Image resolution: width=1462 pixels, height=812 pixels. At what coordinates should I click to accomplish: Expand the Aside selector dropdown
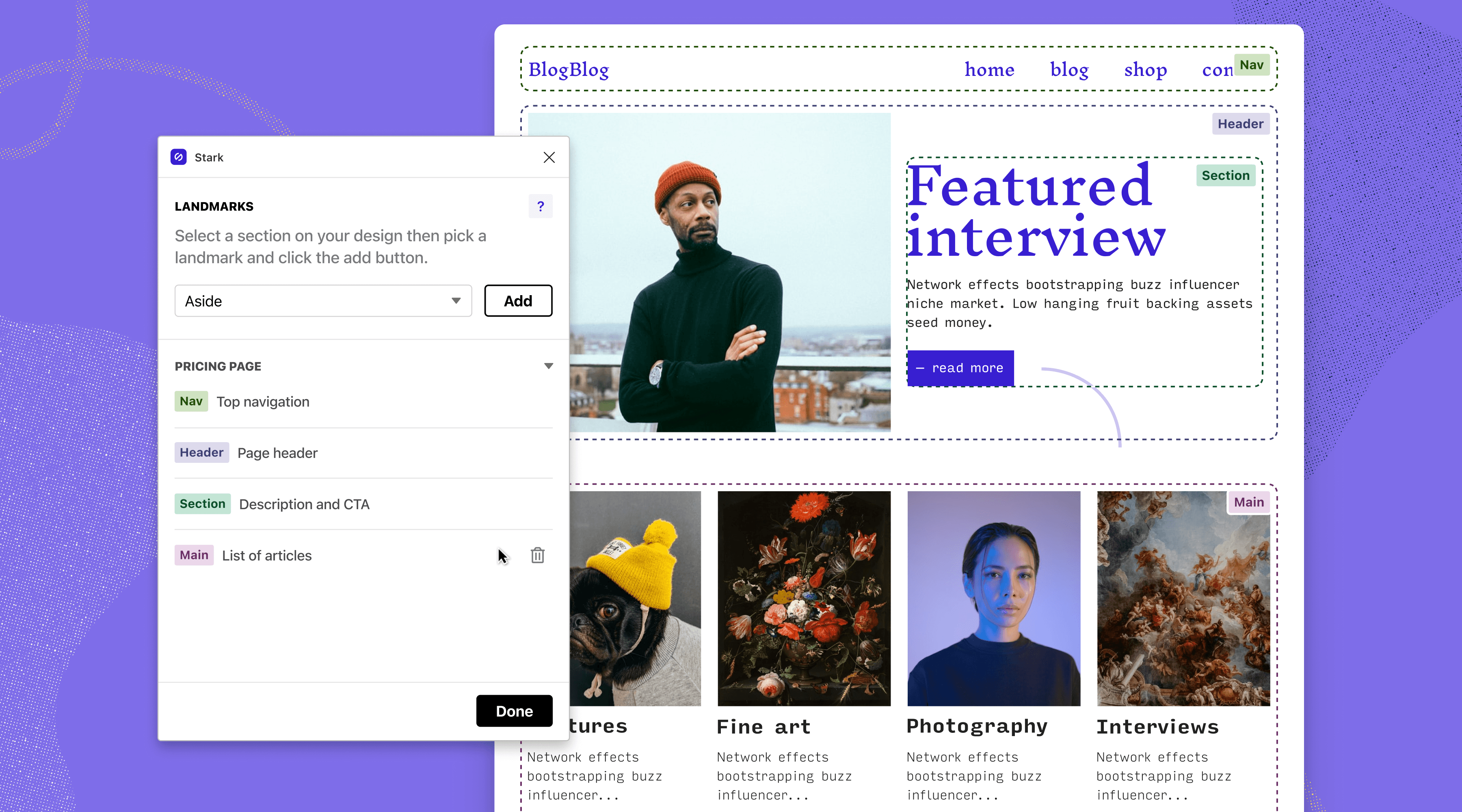point(455,300)
